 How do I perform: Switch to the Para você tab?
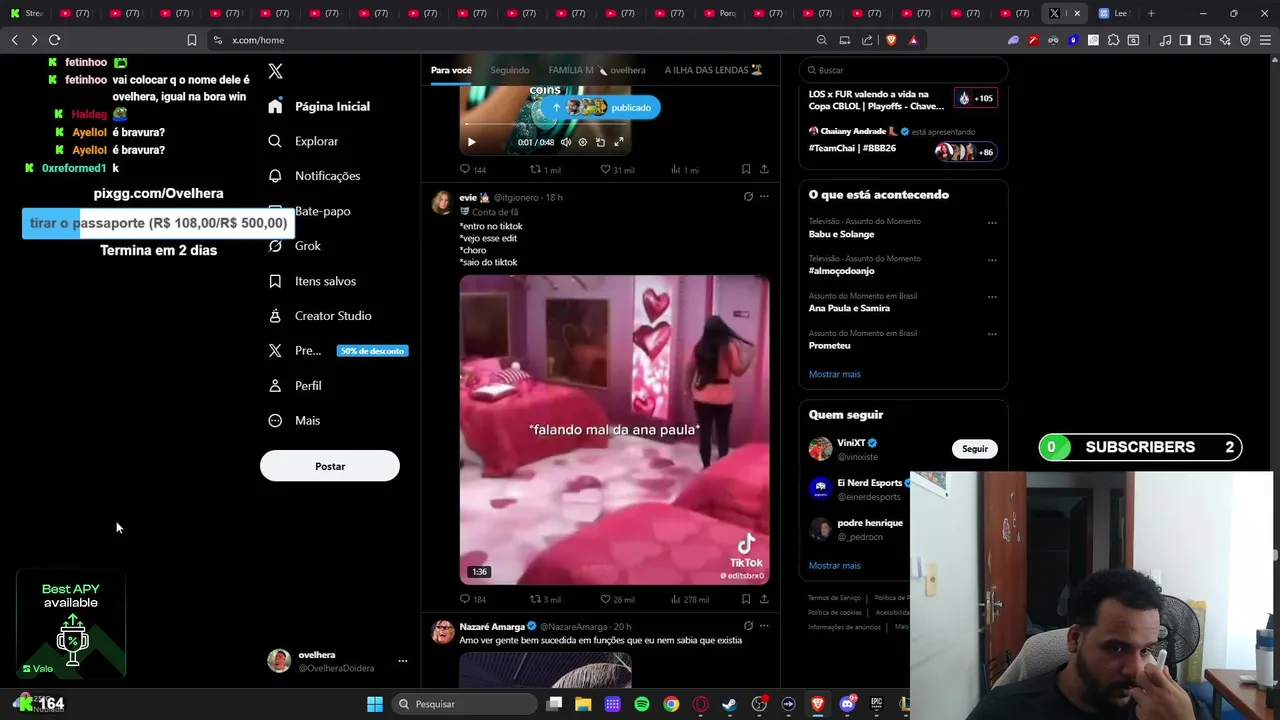click(x=451, y=70)
